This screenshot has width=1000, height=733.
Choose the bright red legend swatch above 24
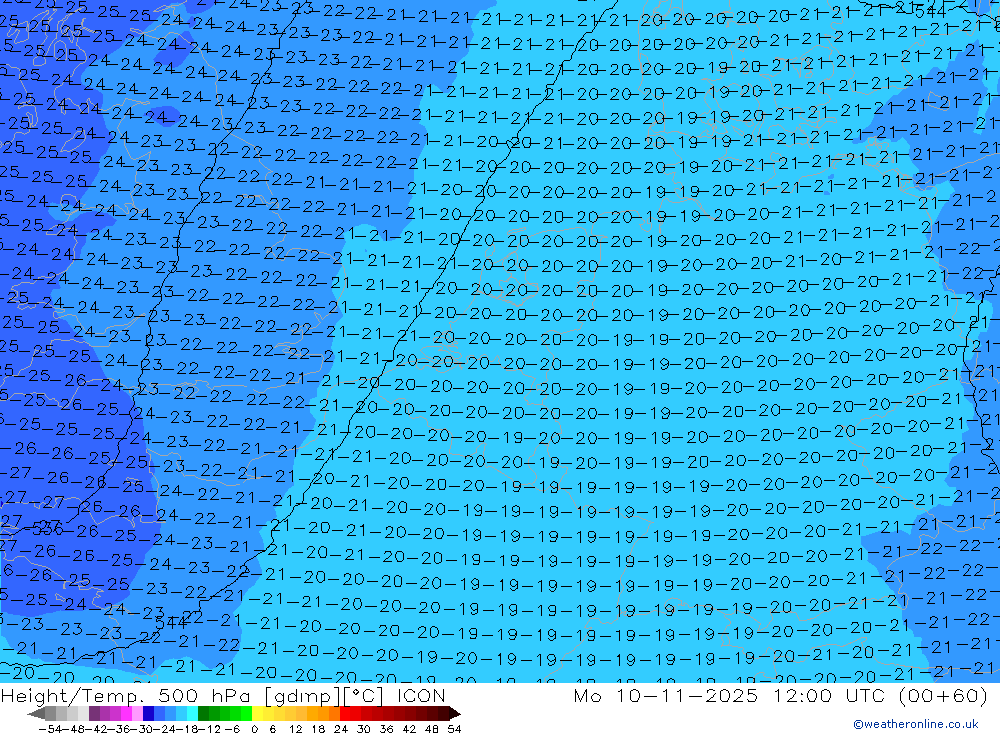click(345, 713)
